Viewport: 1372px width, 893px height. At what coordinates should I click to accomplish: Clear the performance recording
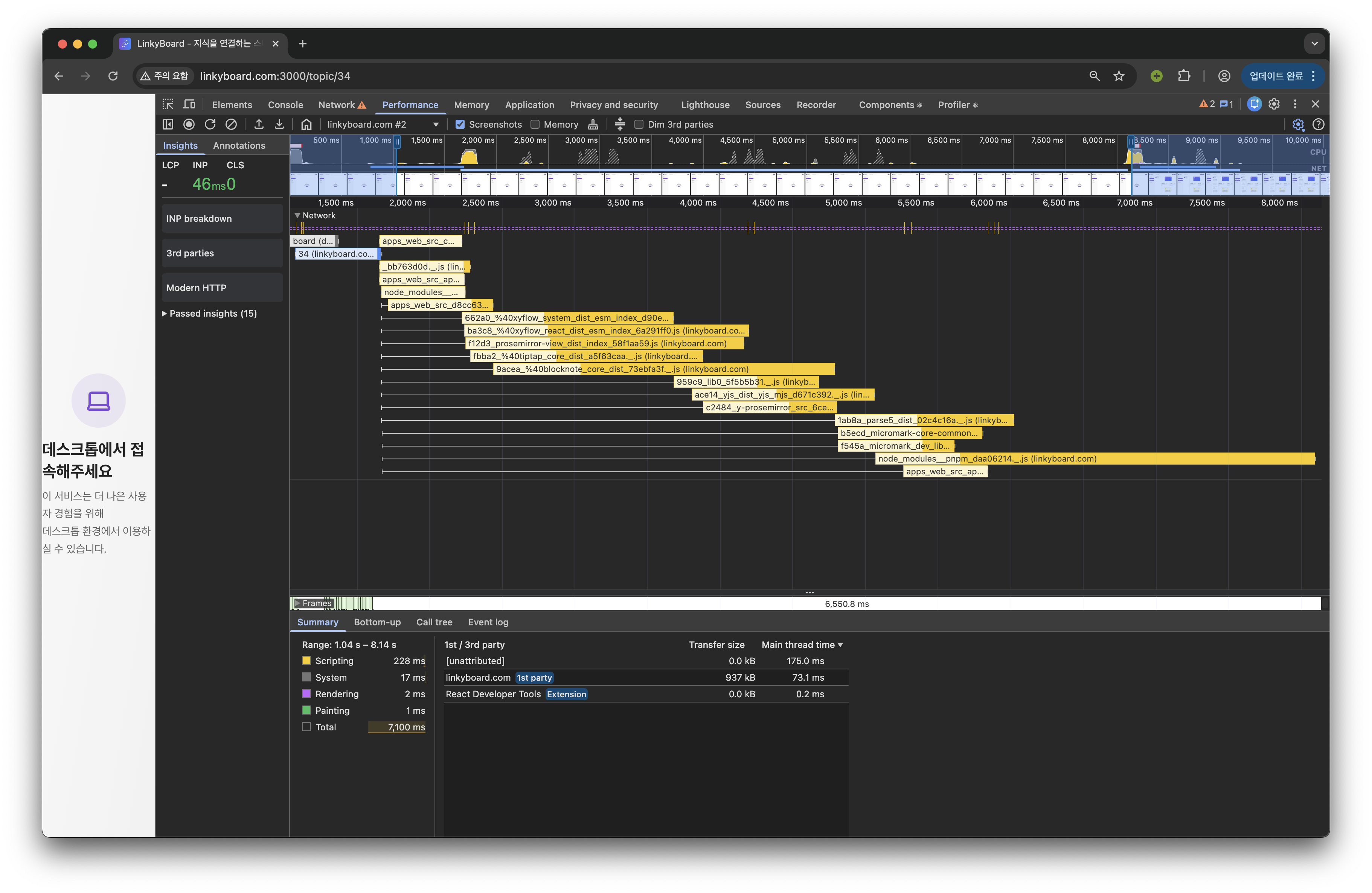click(x=231, y=125)
